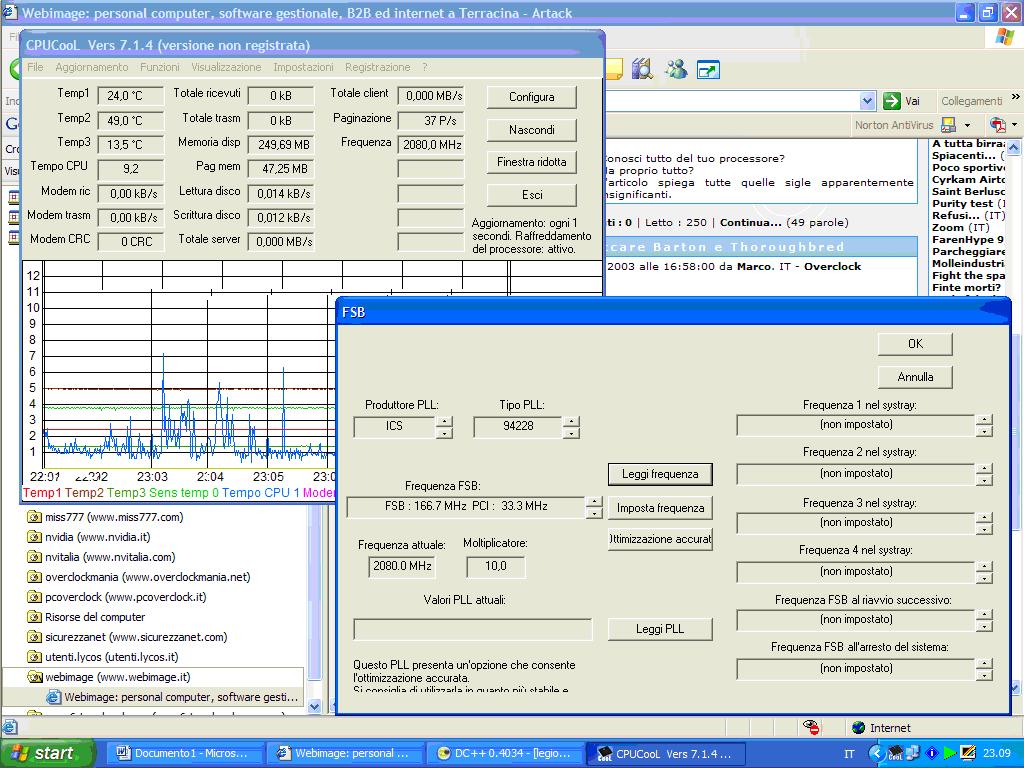Viewport: 1024px width, 768px height.
Task: Click the green triangle tray icon
Action: click(x=949, y=753)
